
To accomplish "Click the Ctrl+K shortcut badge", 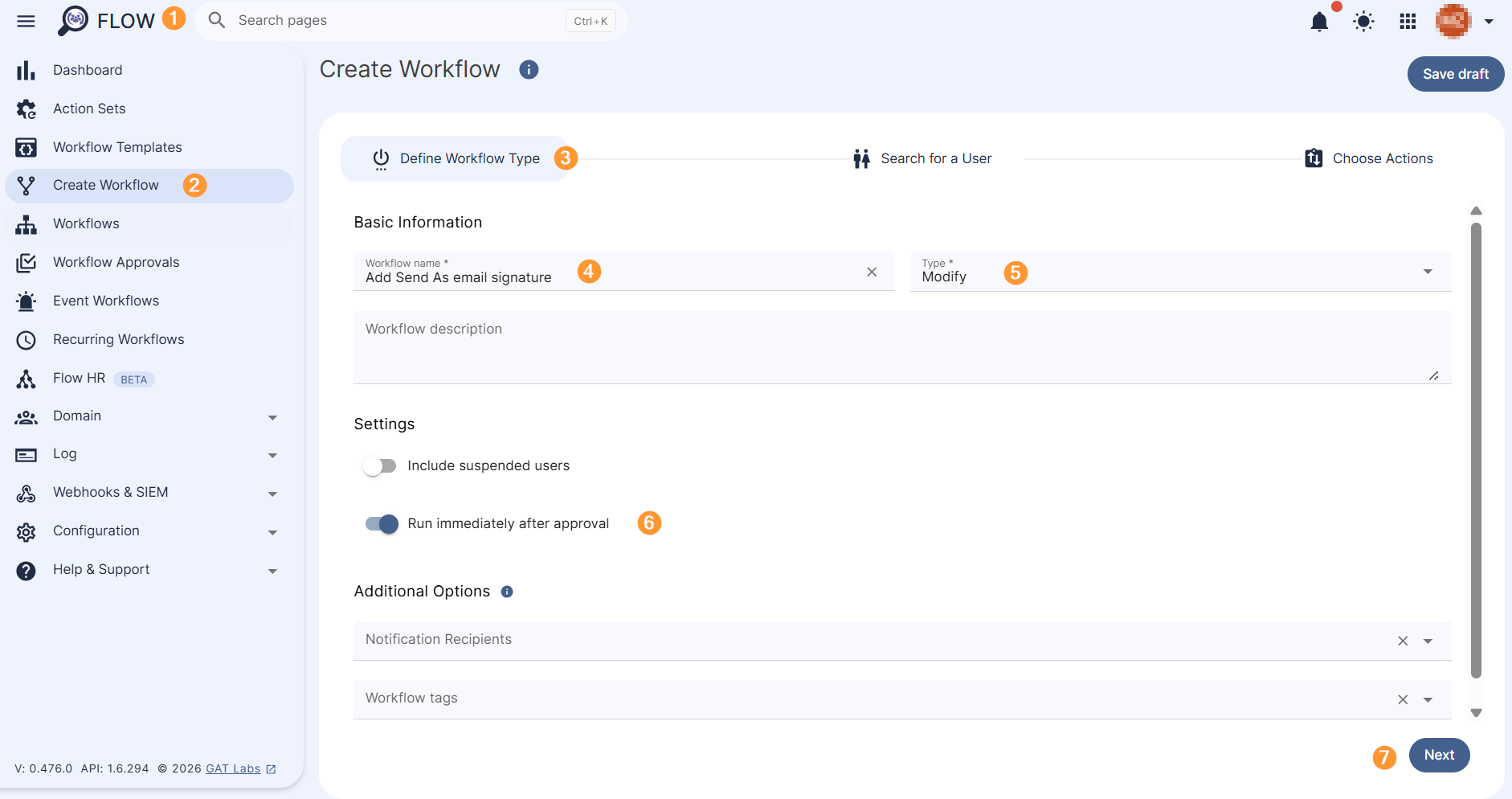I will pyautogui.click(x=590, y=21).
